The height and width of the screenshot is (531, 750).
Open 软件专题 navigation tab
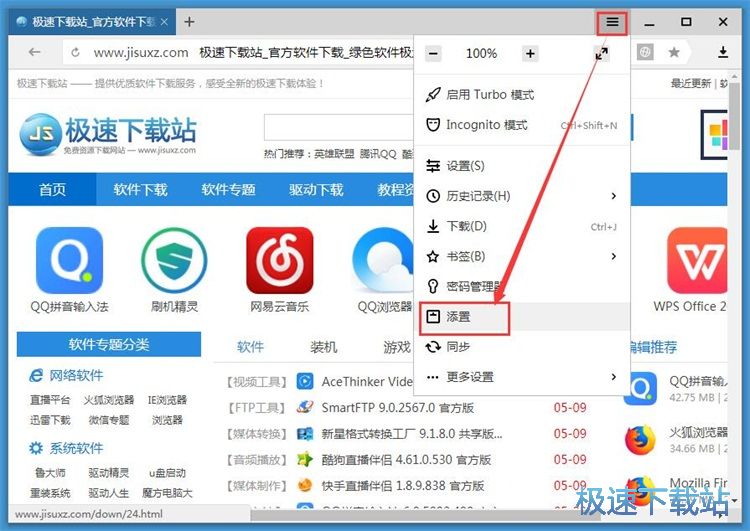click(x=228, y=189)
